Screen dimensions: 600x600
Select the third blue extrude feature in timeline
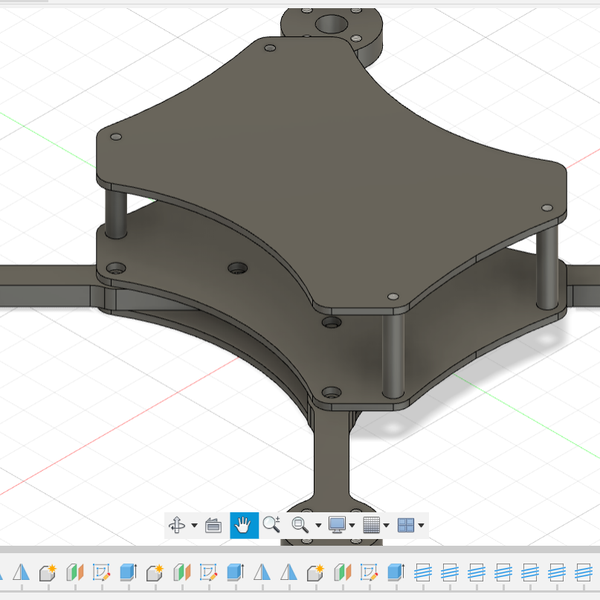(x=396, y=573)
